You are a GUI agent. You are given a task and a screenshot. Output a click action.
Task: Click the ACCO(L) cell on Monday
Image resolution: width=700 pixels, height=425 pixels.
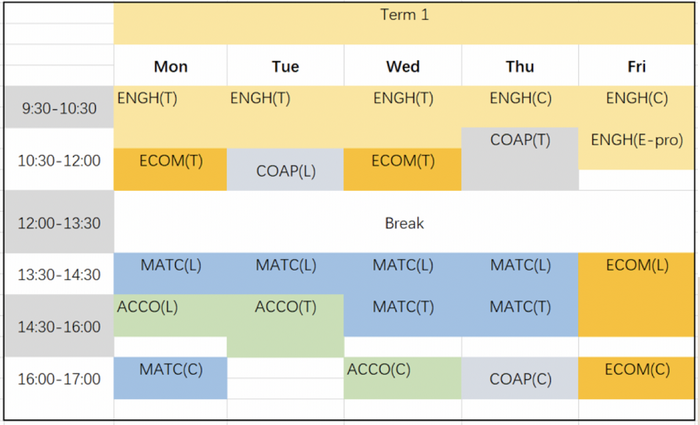171,315
